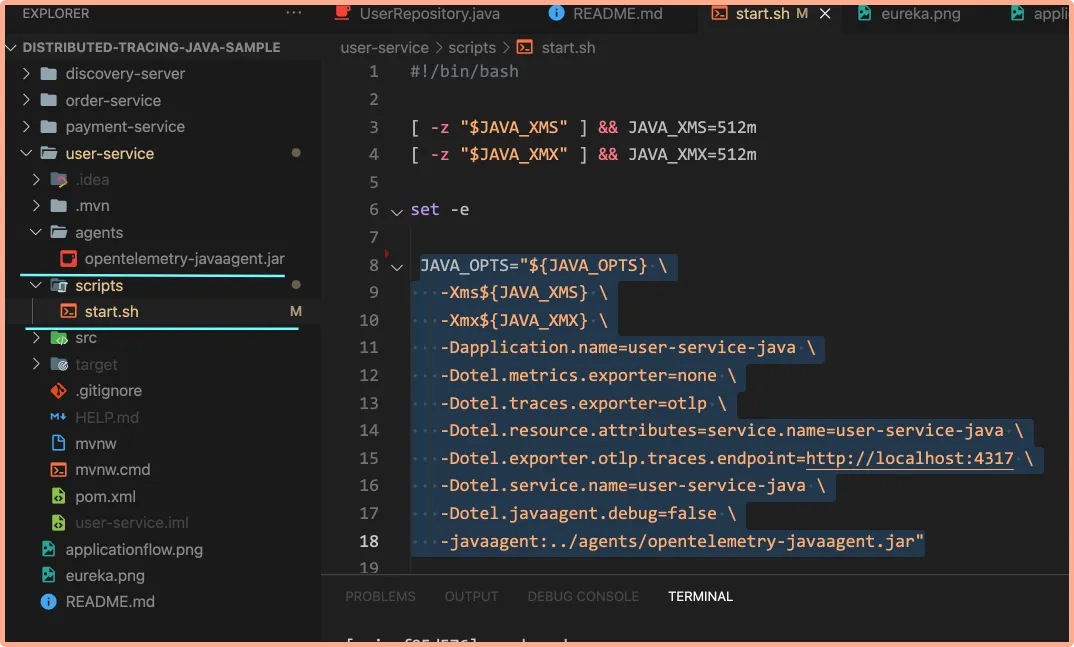Image resolution: width=1074 pixels, height=647 pixels.
Task: Open Explorer more actions ellipsis
Action: pos(293,13)
